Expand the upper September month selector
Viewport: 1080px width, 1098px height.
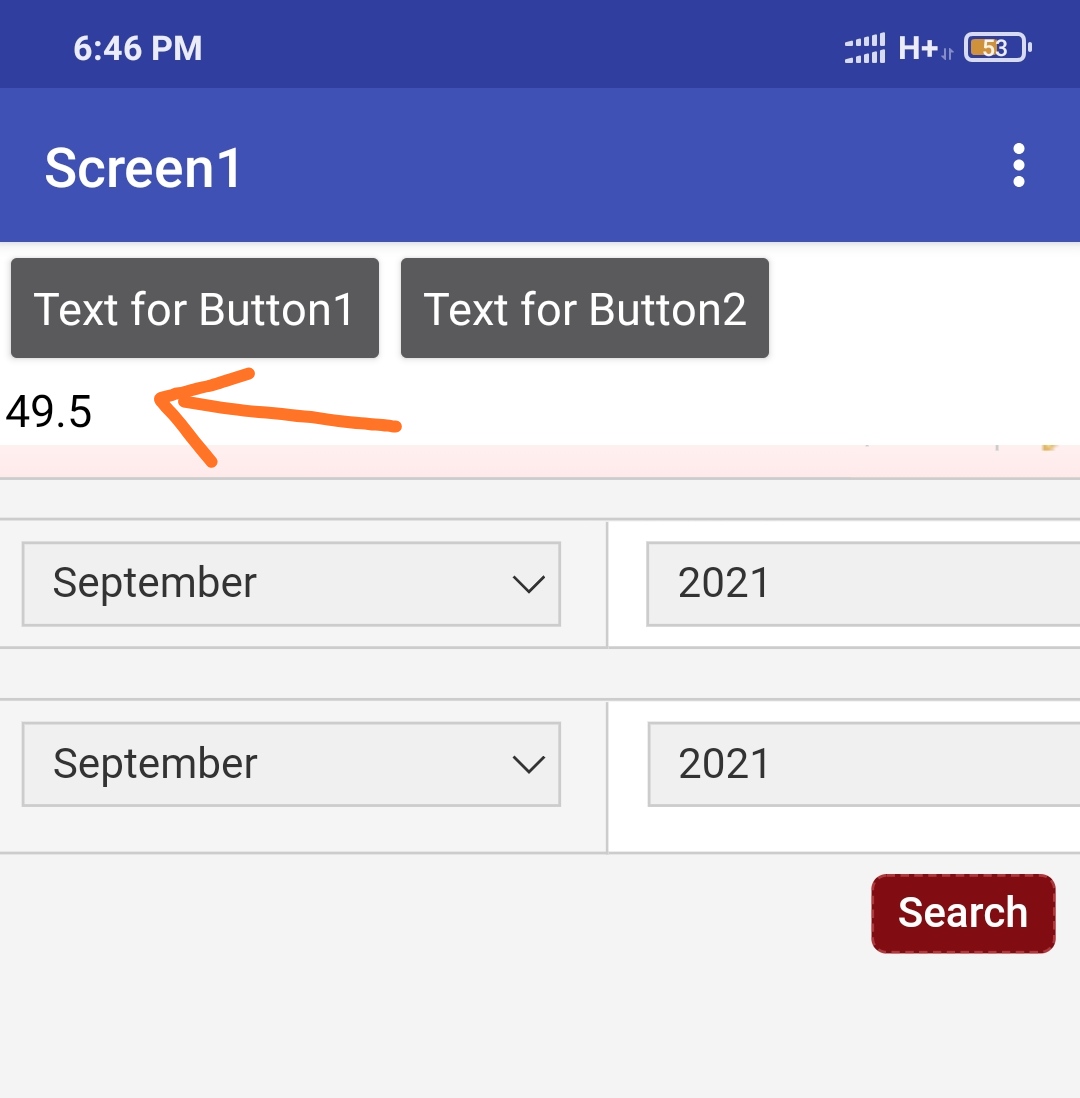pyautogui.click(x=290, y=584)
